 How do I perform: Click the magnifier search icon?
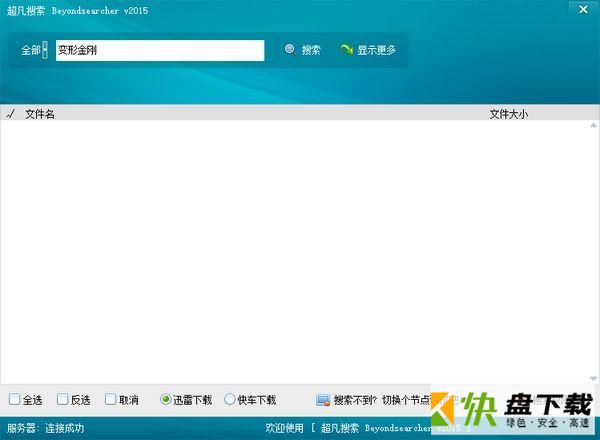[x=290, y=49]
